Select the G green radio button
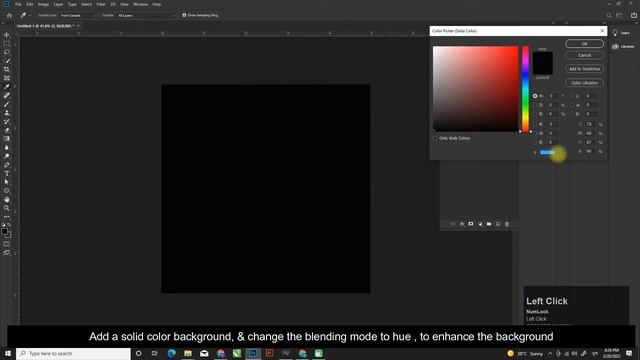Viewport: 640px width, 360px height. point(535,133)
